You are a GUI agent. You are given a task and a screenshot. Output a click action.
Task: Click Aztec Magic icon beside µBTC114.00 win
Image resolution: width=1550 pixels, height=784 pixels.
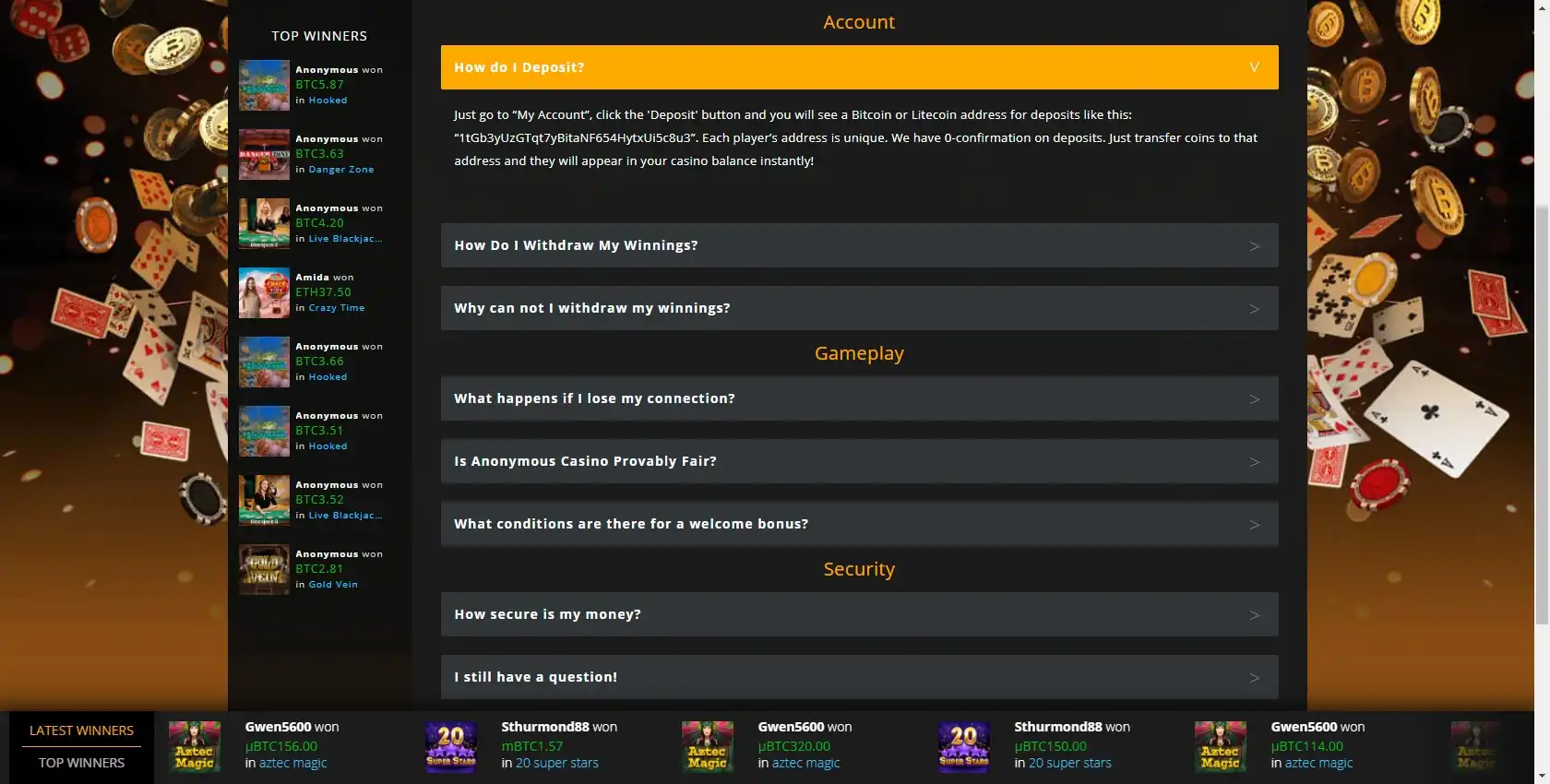coord(1221,746)
